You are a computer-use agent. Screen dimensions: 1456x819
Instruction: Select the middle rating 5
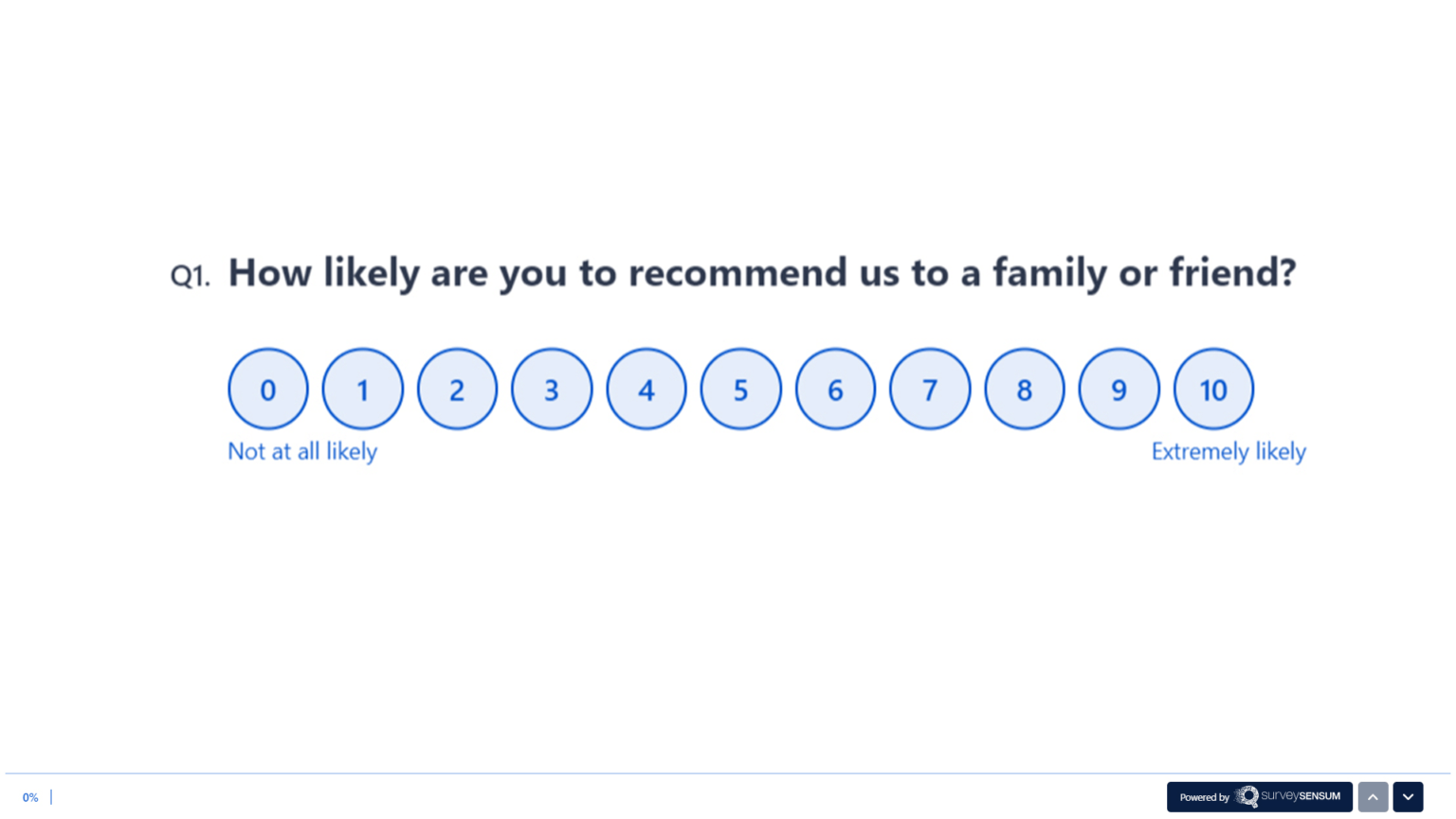point(740,388)
